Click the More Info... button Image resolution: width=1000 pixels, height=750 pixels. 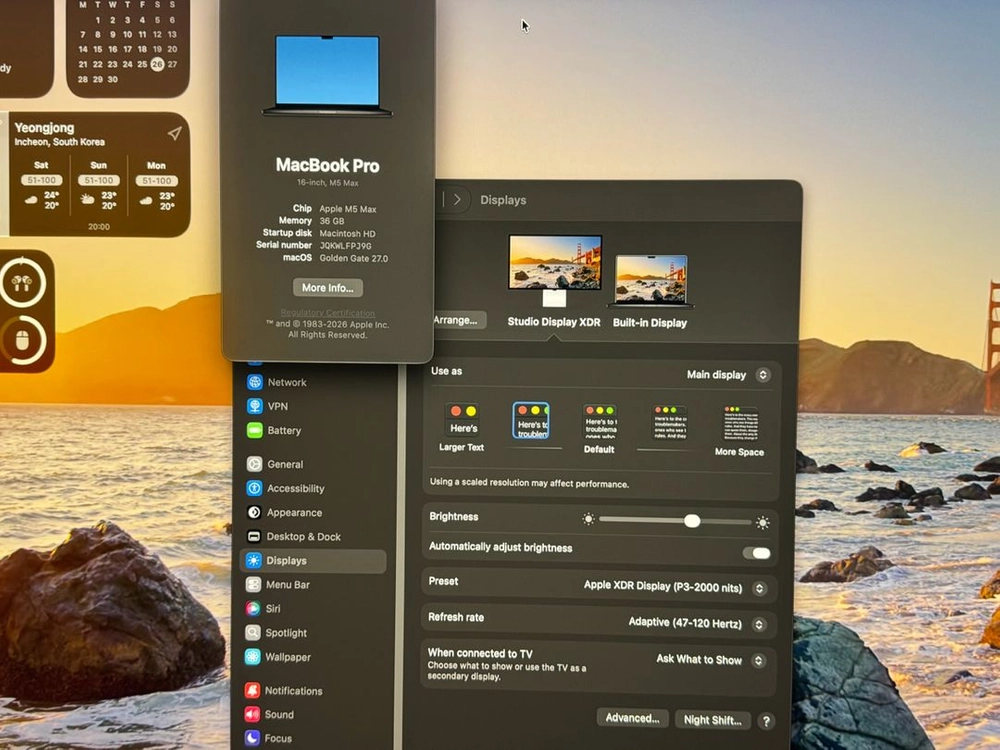click(328, 288)
